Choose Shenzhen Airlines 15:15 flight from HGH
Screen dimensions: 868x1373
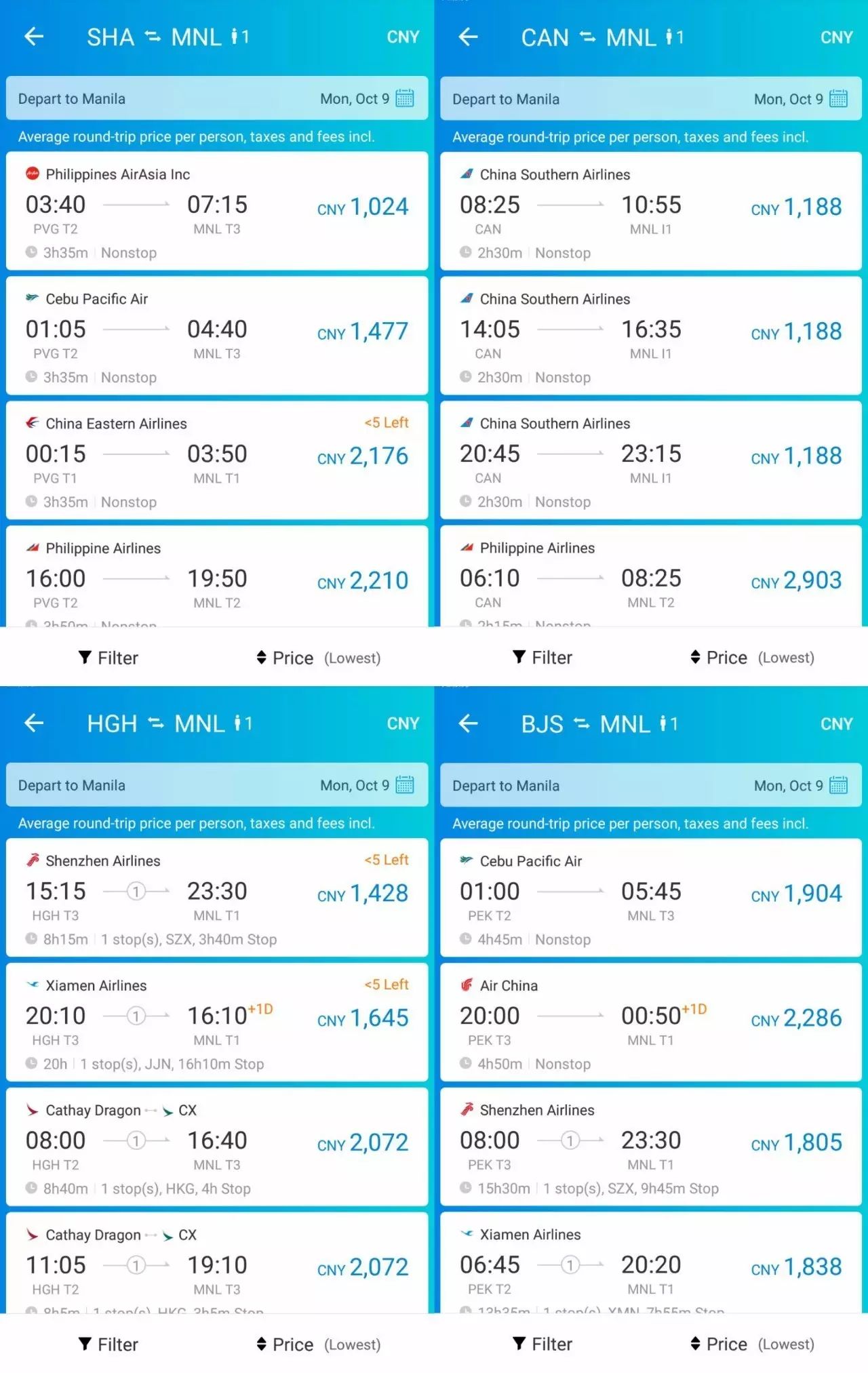click(217, 898)
